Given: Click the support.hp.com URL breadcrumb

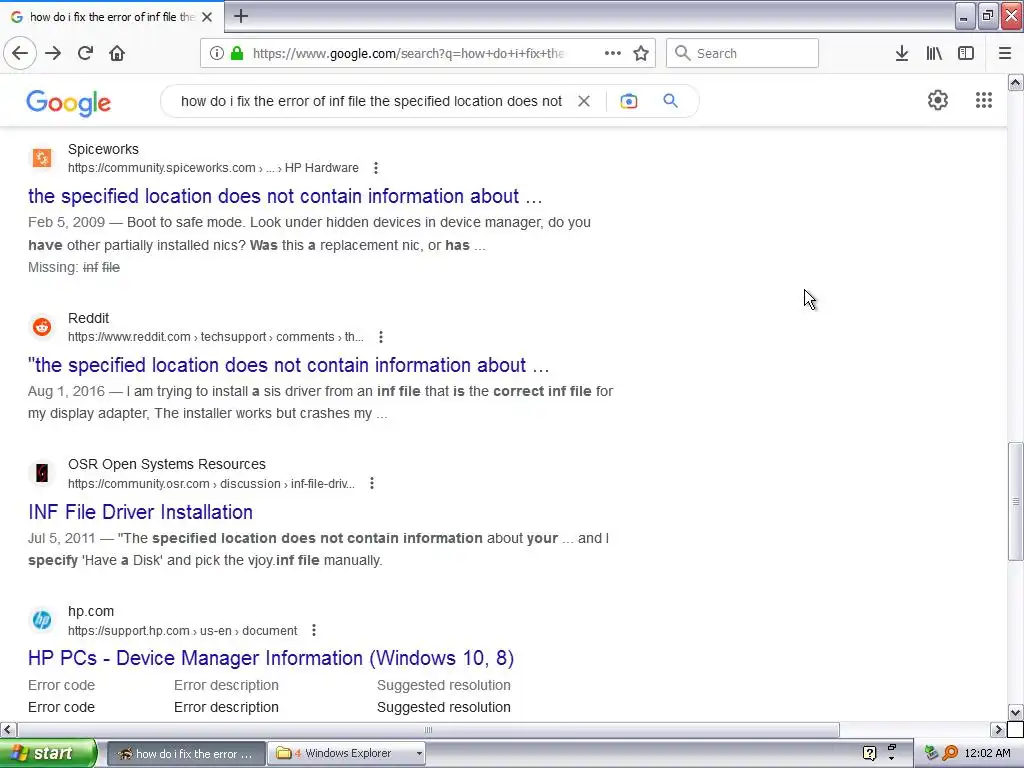Looking at the screenshot, I should (182, 631).
